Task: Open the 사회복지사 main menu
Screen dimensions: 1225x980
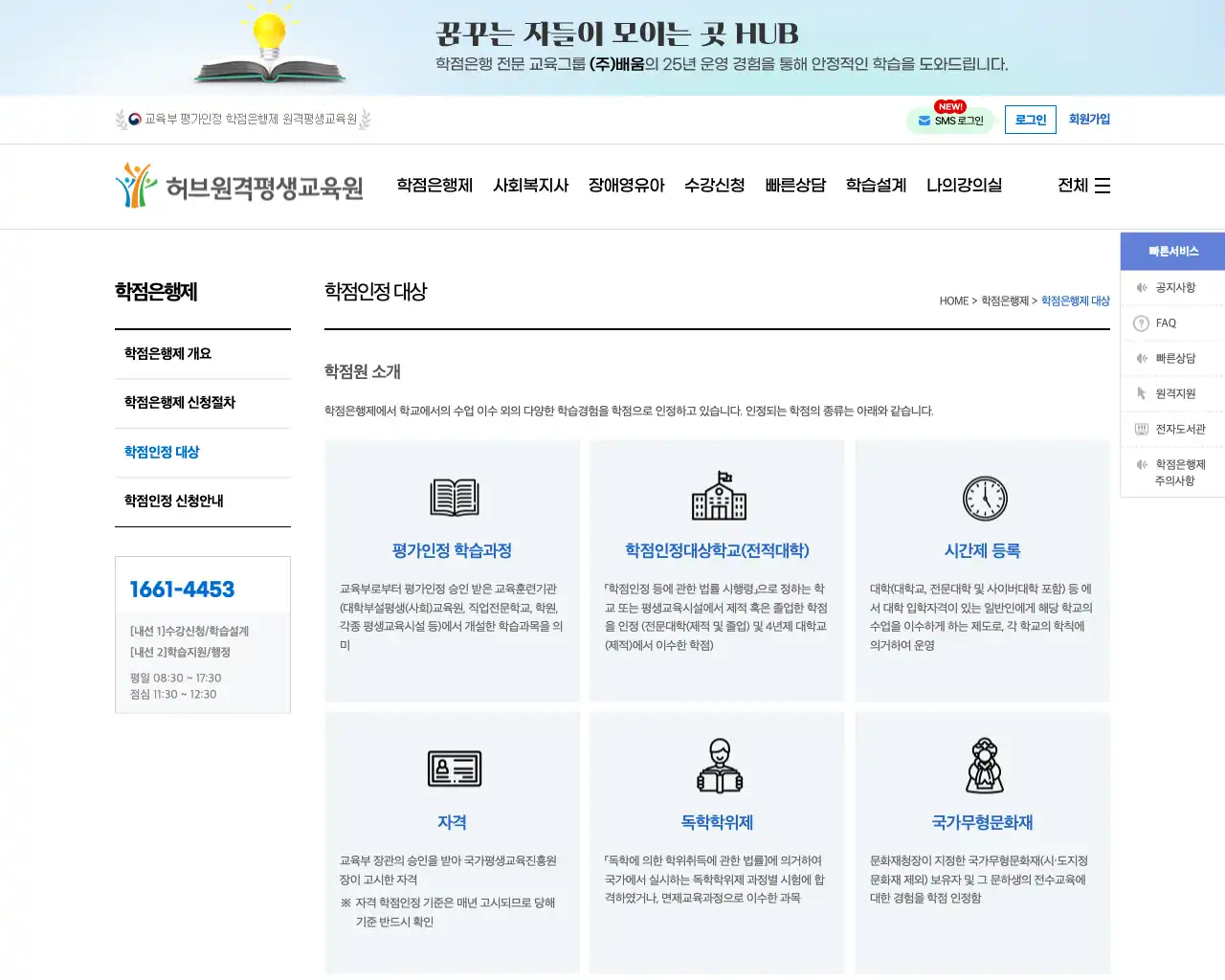Action: pos(530,186)
